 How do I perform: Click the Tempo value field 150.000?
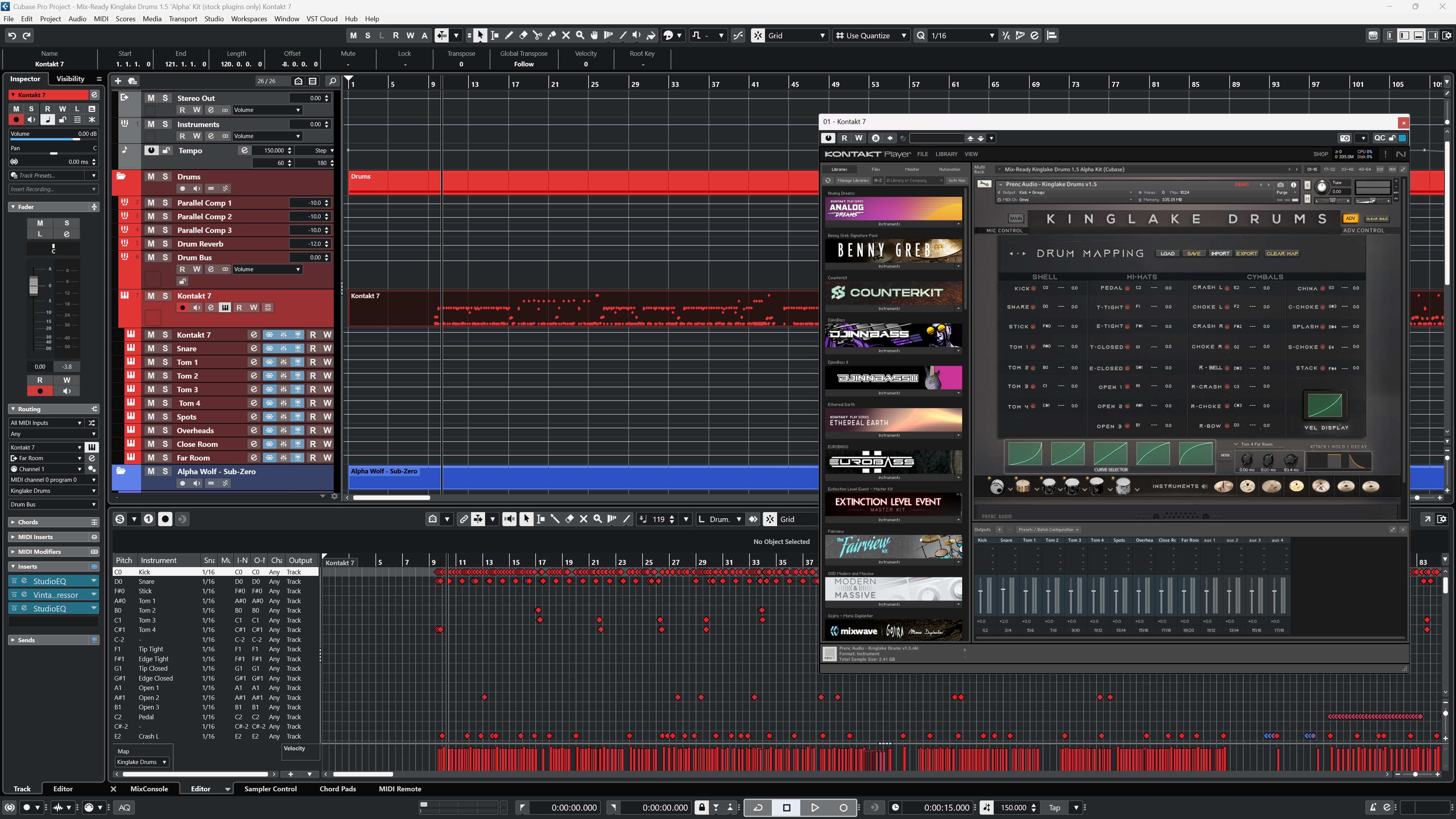(274, 150)
